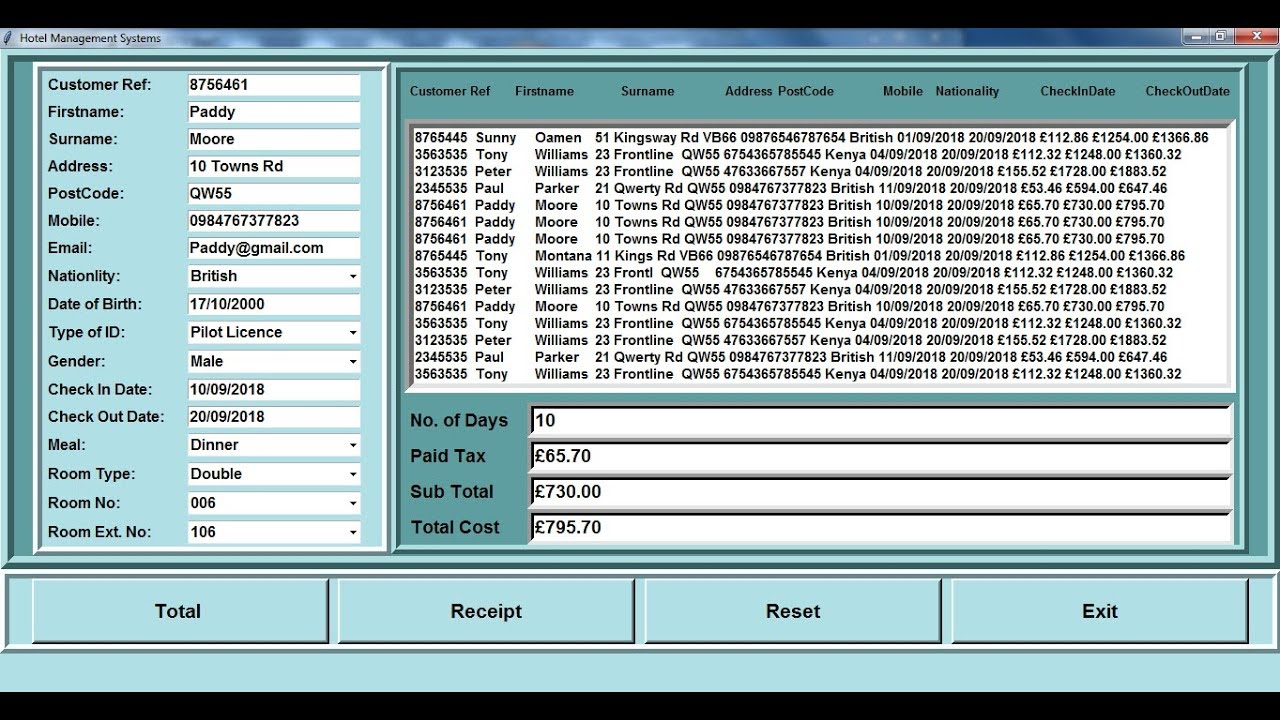Open the Receipt button
The height and width of the screenshot is (720, 1280).
point(486,611)
